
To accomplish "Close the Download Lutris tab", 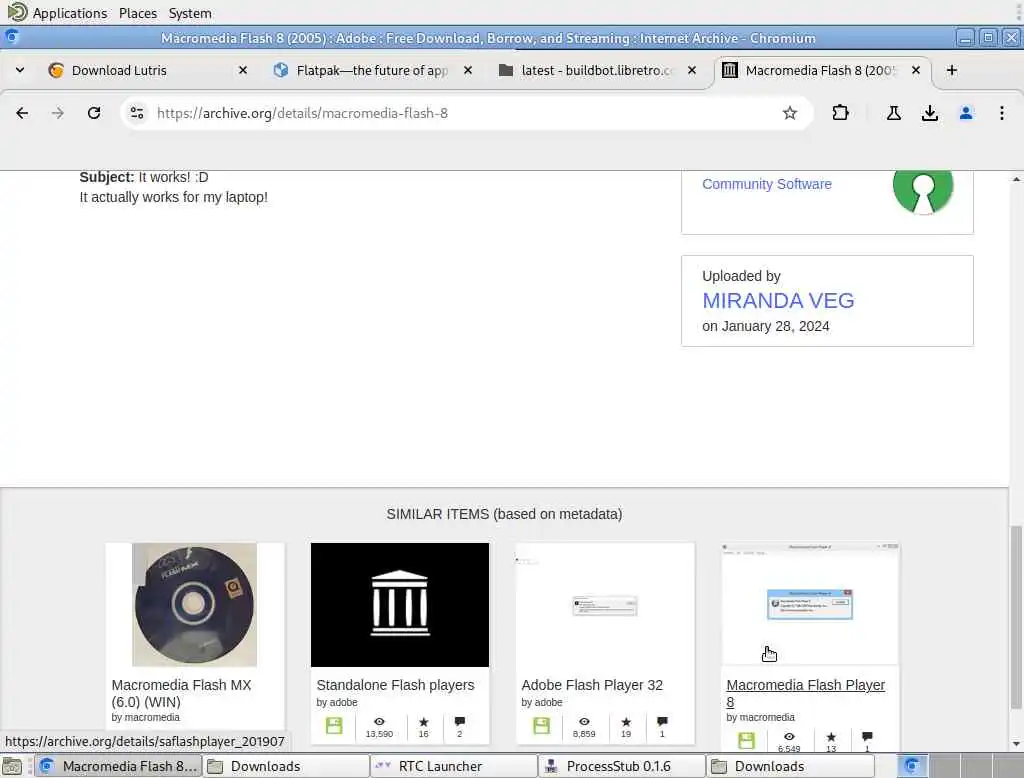I will pyautogui.click(x=242, y=70).
